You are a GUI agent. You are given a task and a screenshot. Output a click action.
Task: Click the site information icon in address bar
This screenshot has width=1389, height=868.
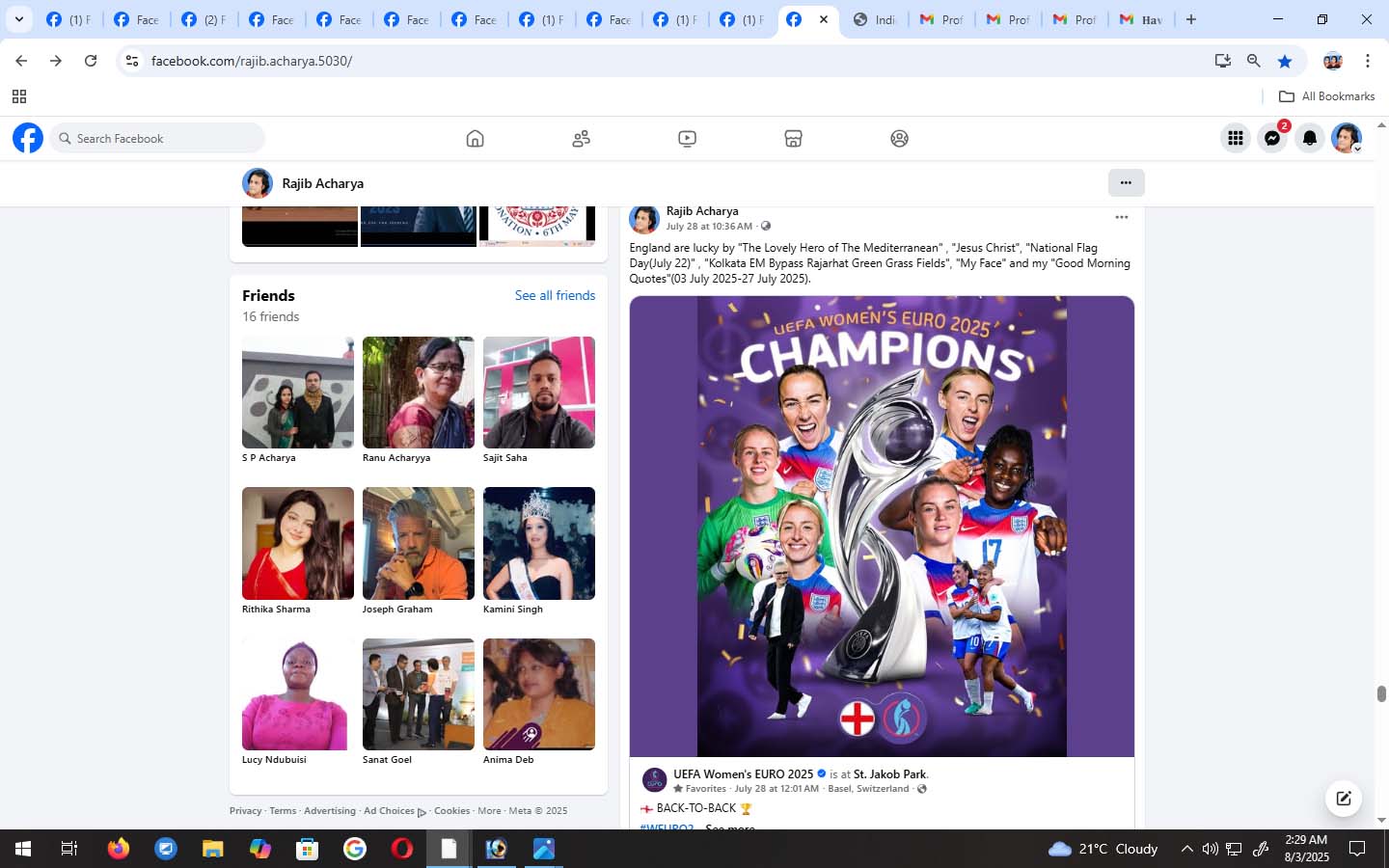tap(132, 61)
